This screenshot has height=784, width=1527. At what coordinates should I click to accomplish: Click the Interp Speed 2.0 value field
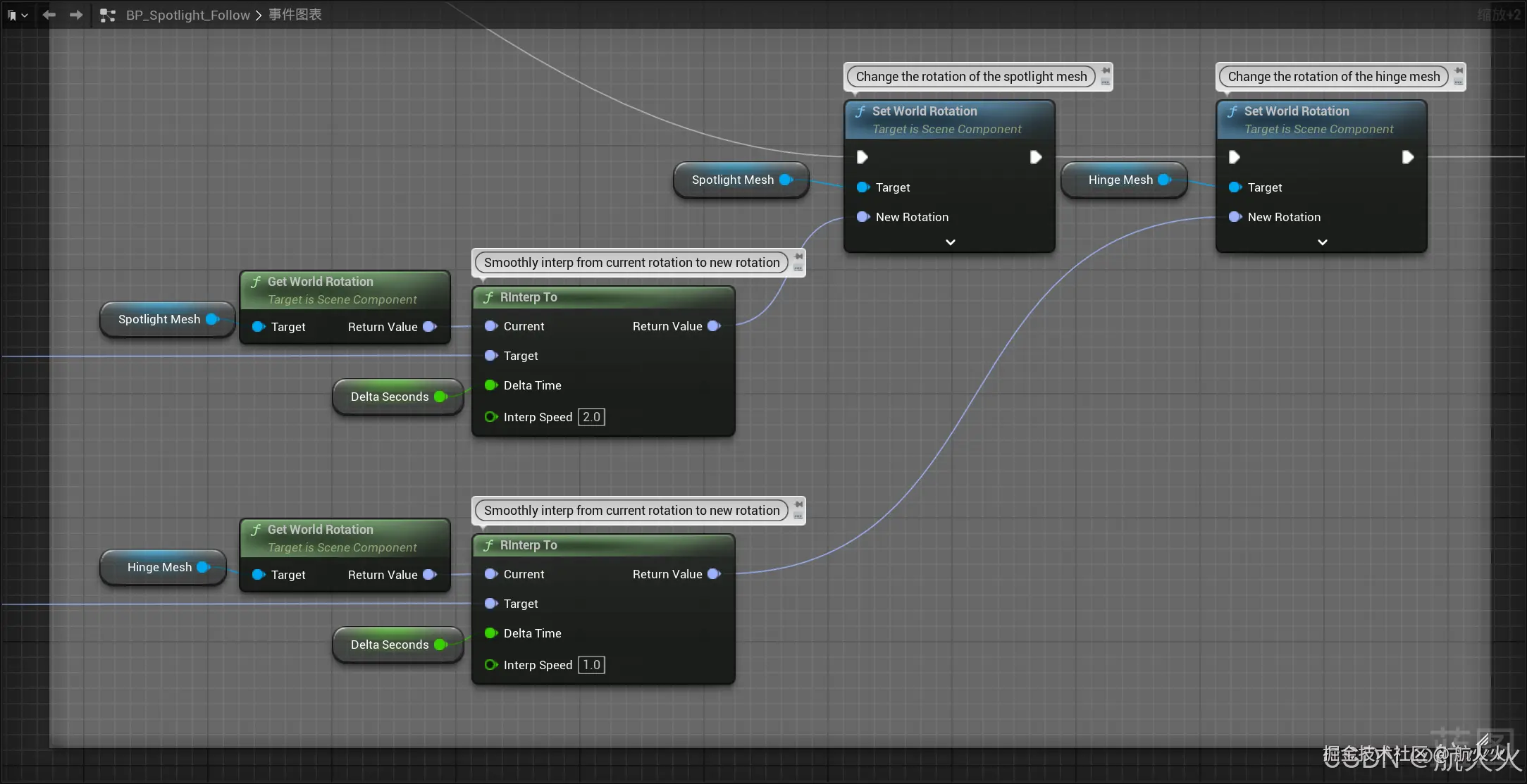591,417
